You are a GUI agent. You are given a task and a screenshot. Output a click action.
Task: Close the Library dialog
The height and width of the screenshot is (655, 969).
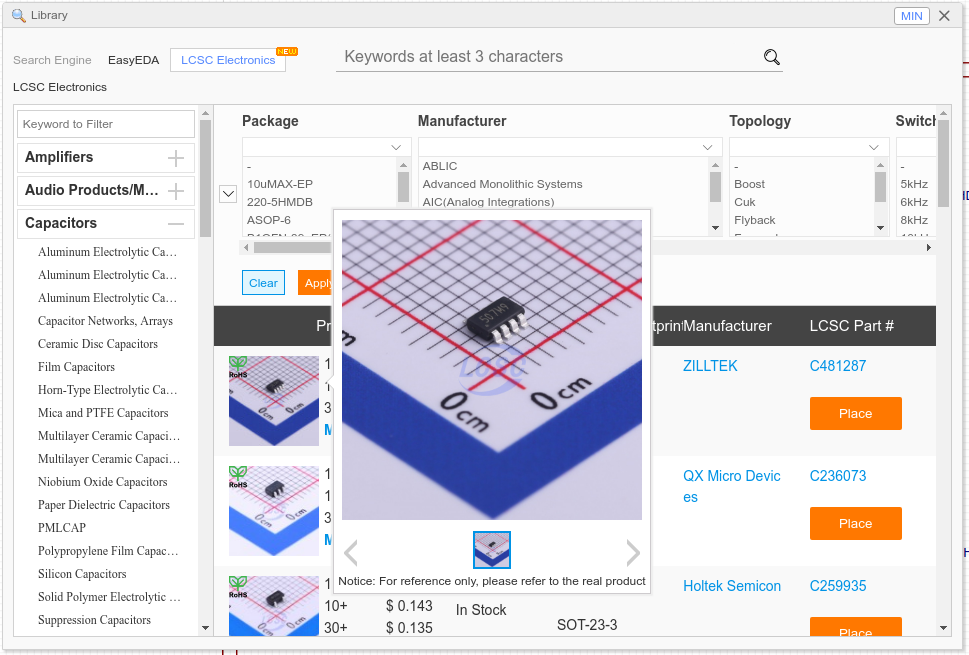pyautogui.click(x=944, y=16)
